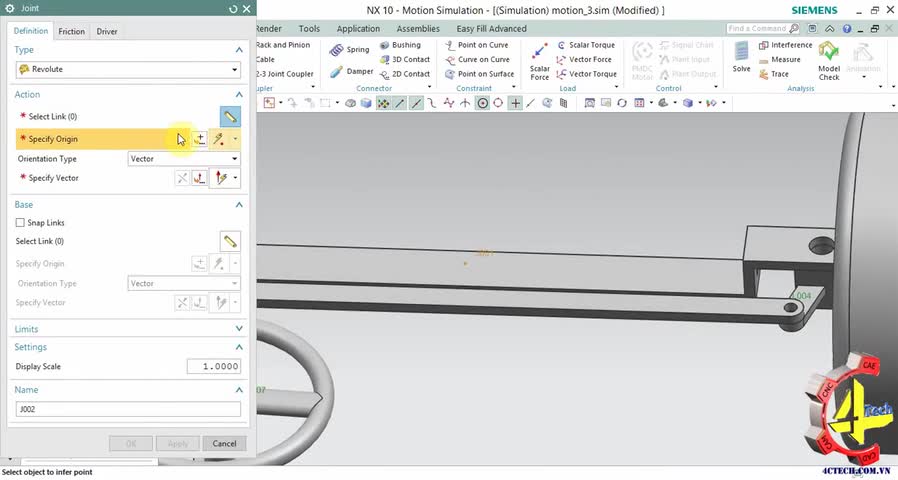Click the Spring connector icon
The image size is (898, 480).
coord(336,50)
